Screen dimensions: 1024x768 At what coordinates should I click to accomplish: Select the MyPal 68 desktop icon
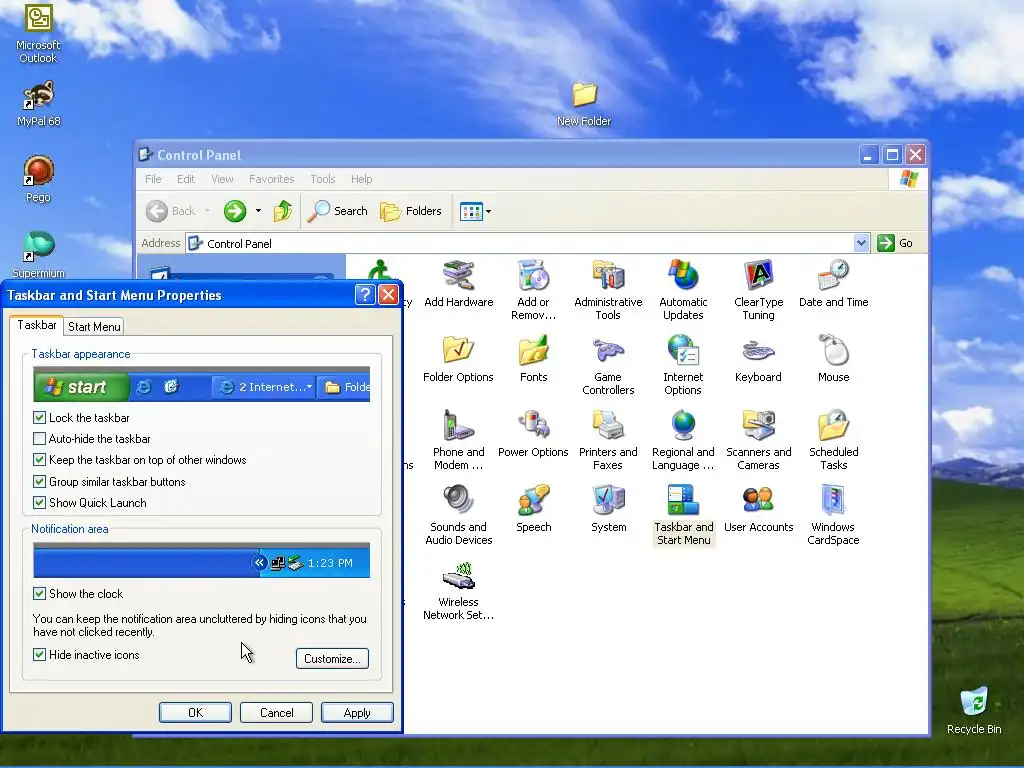(x=38, y=103)
